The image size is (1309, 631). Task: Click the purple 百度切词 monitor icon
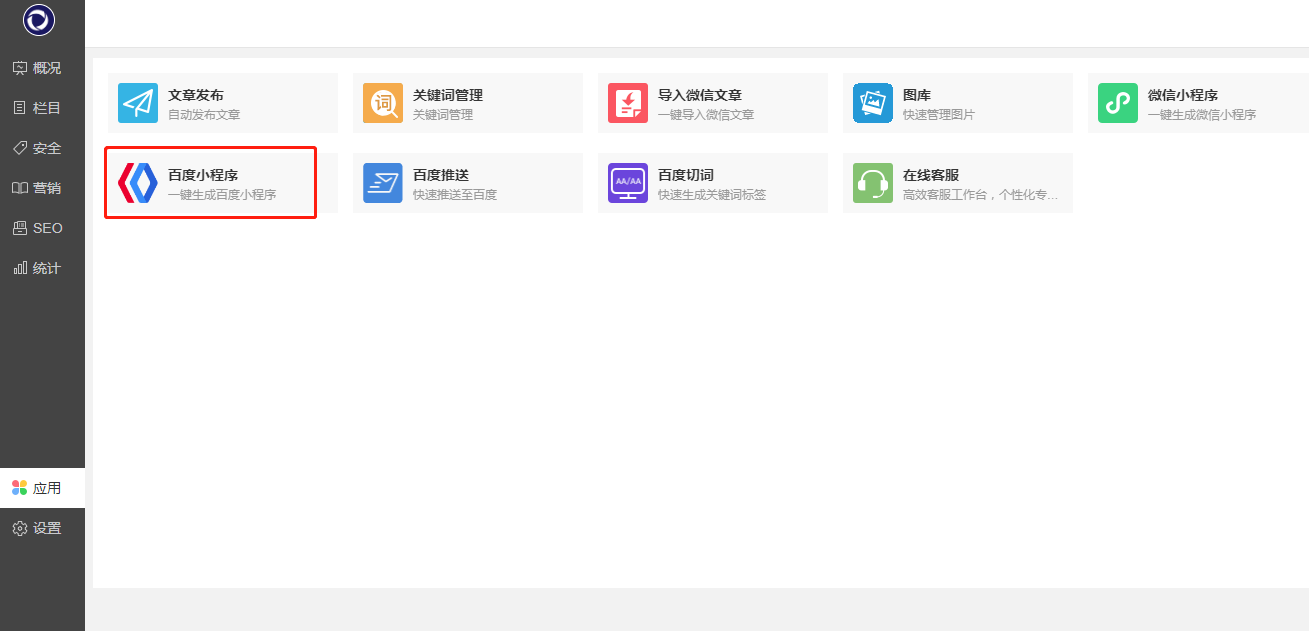[628, 183]
